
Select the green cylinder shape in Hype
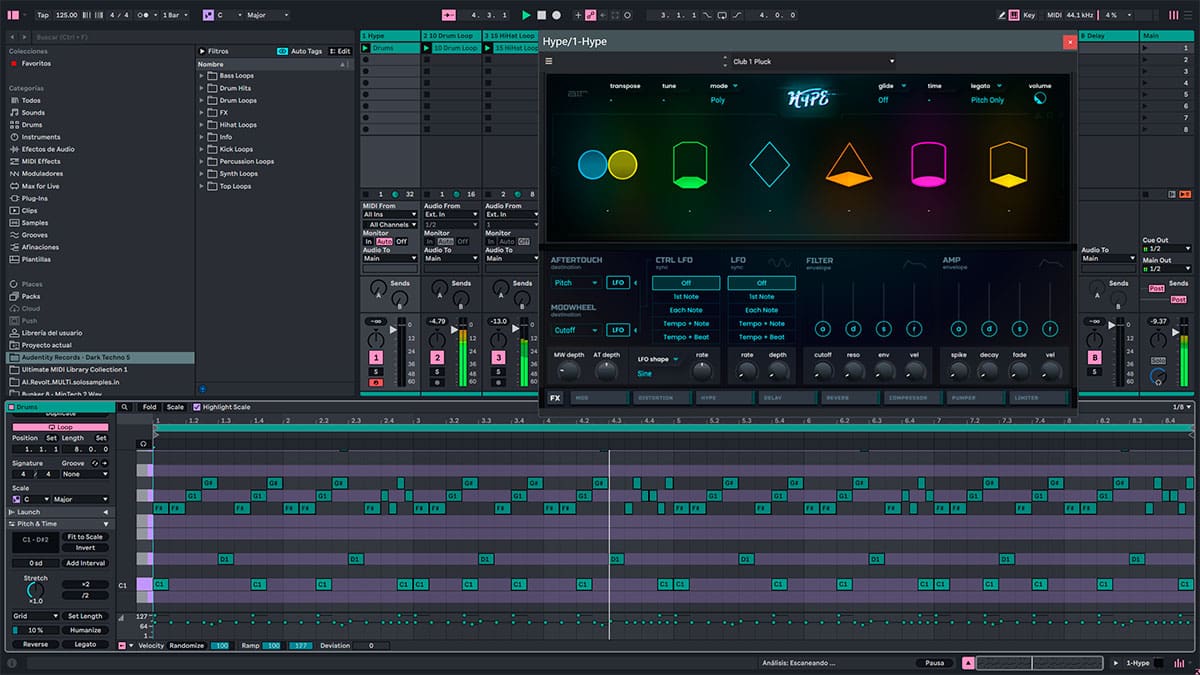(688, 165)
